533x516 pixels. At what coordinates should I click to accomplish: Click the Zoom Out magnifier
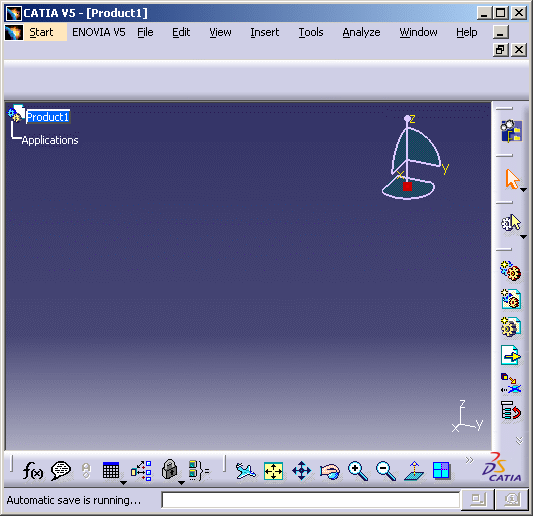[x=385, y=471]
